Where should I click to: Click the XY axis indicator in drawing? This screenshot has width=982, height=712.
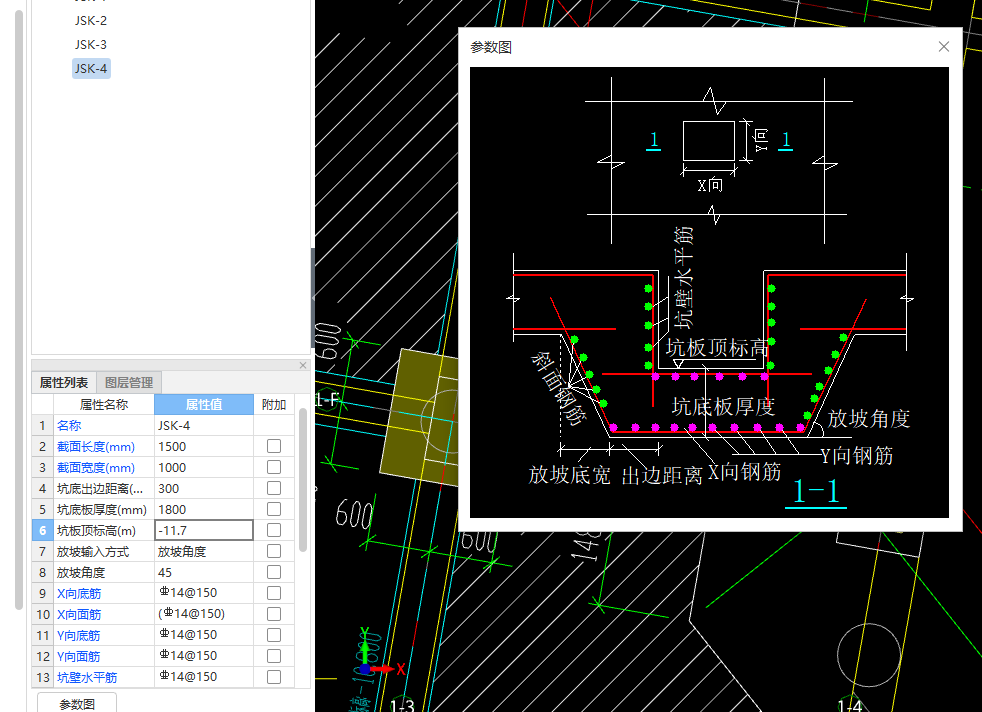point(381,651)
